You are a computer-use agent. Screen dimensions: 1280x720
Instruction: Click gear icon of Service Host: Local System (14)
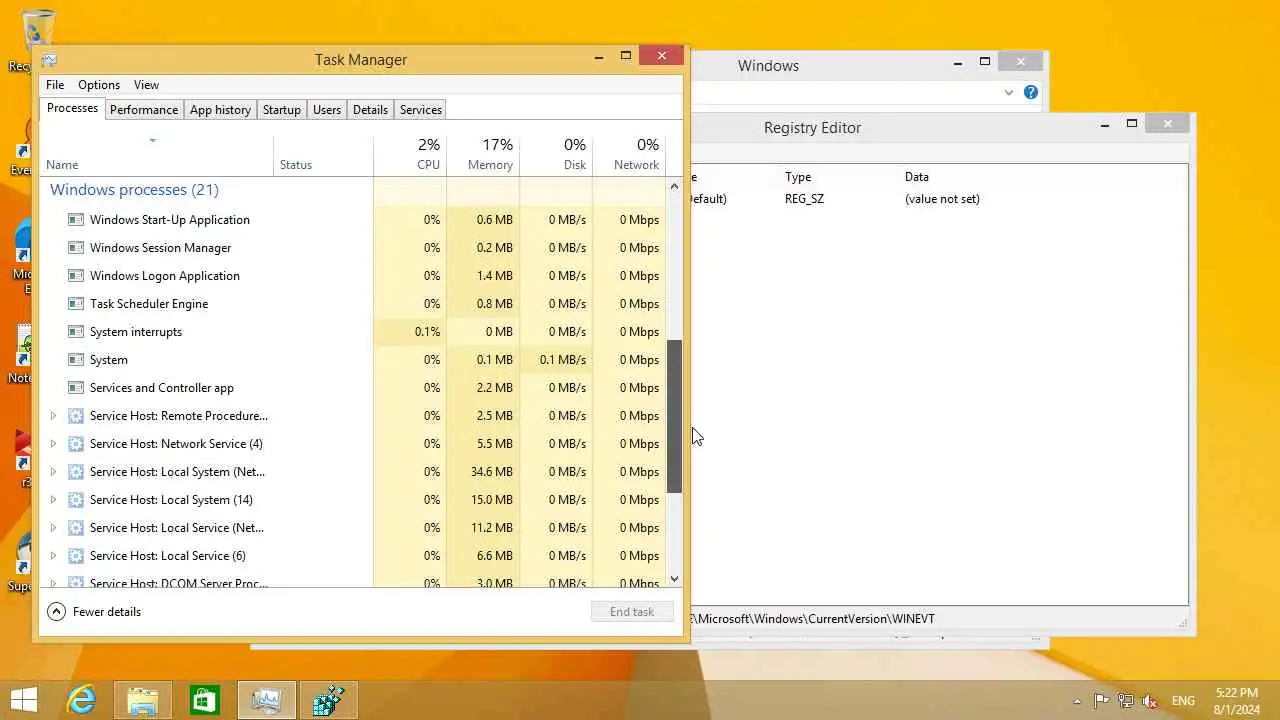click(76, 499)
